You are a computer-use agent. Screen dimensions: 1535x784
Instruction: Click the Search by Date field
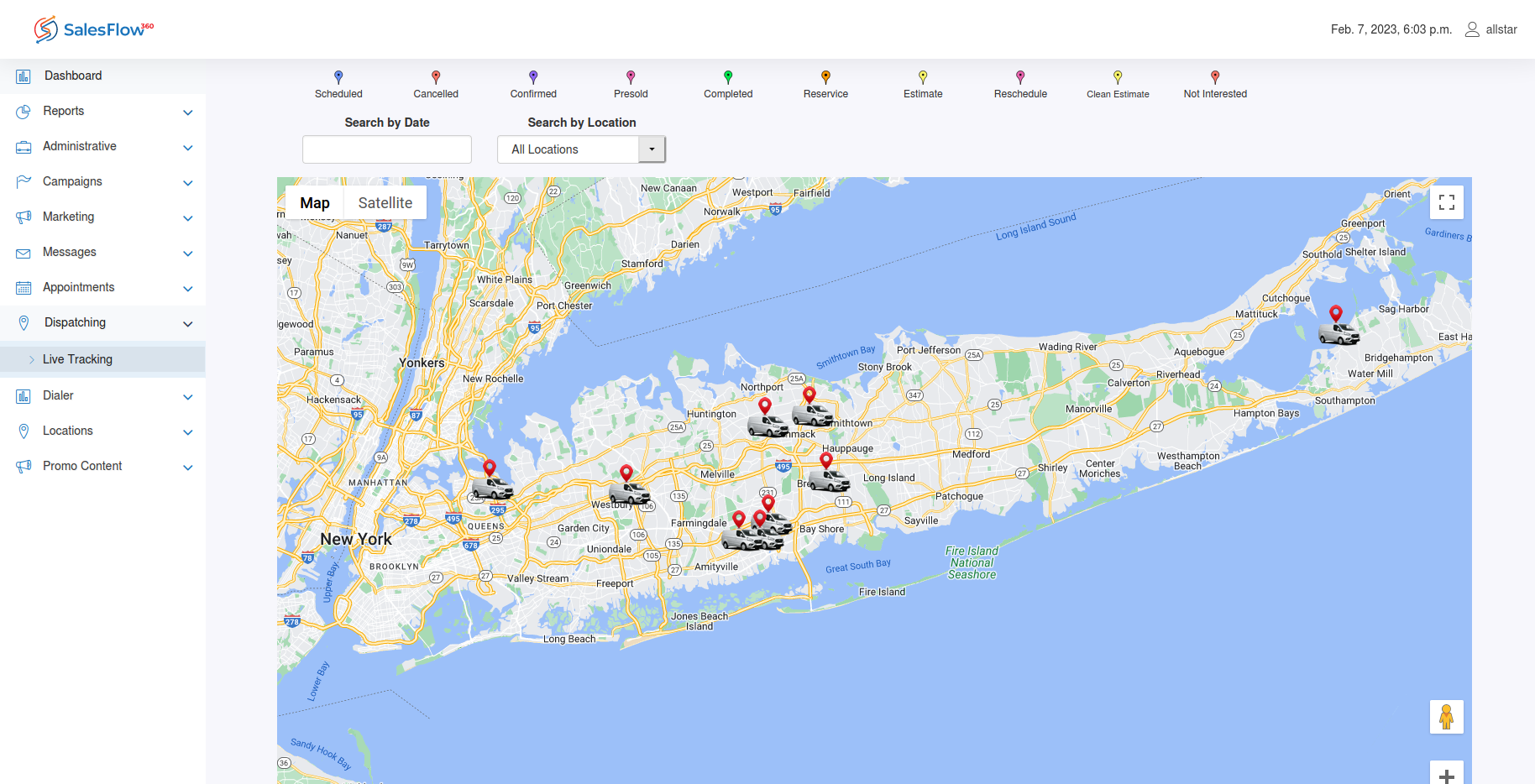tap(387, 149)
